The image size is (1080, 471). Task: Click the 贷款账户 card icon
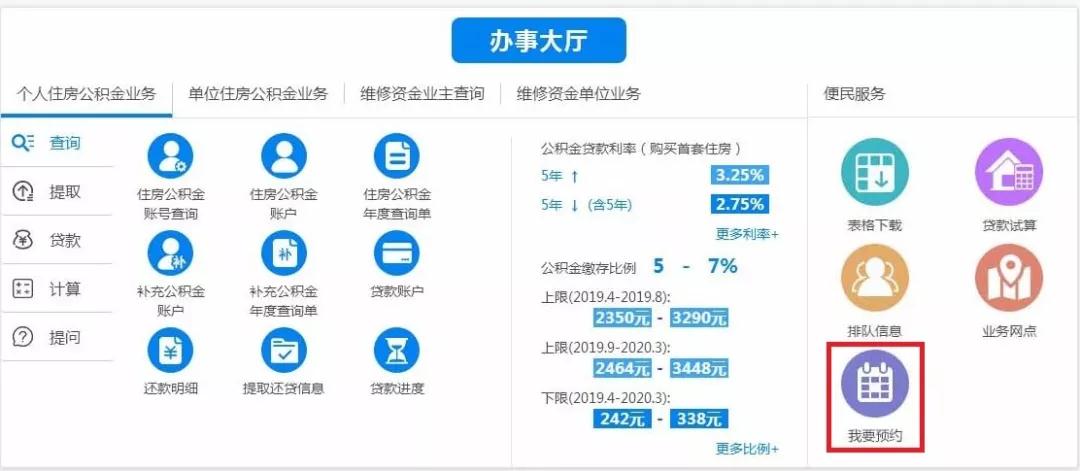point(396,253)
